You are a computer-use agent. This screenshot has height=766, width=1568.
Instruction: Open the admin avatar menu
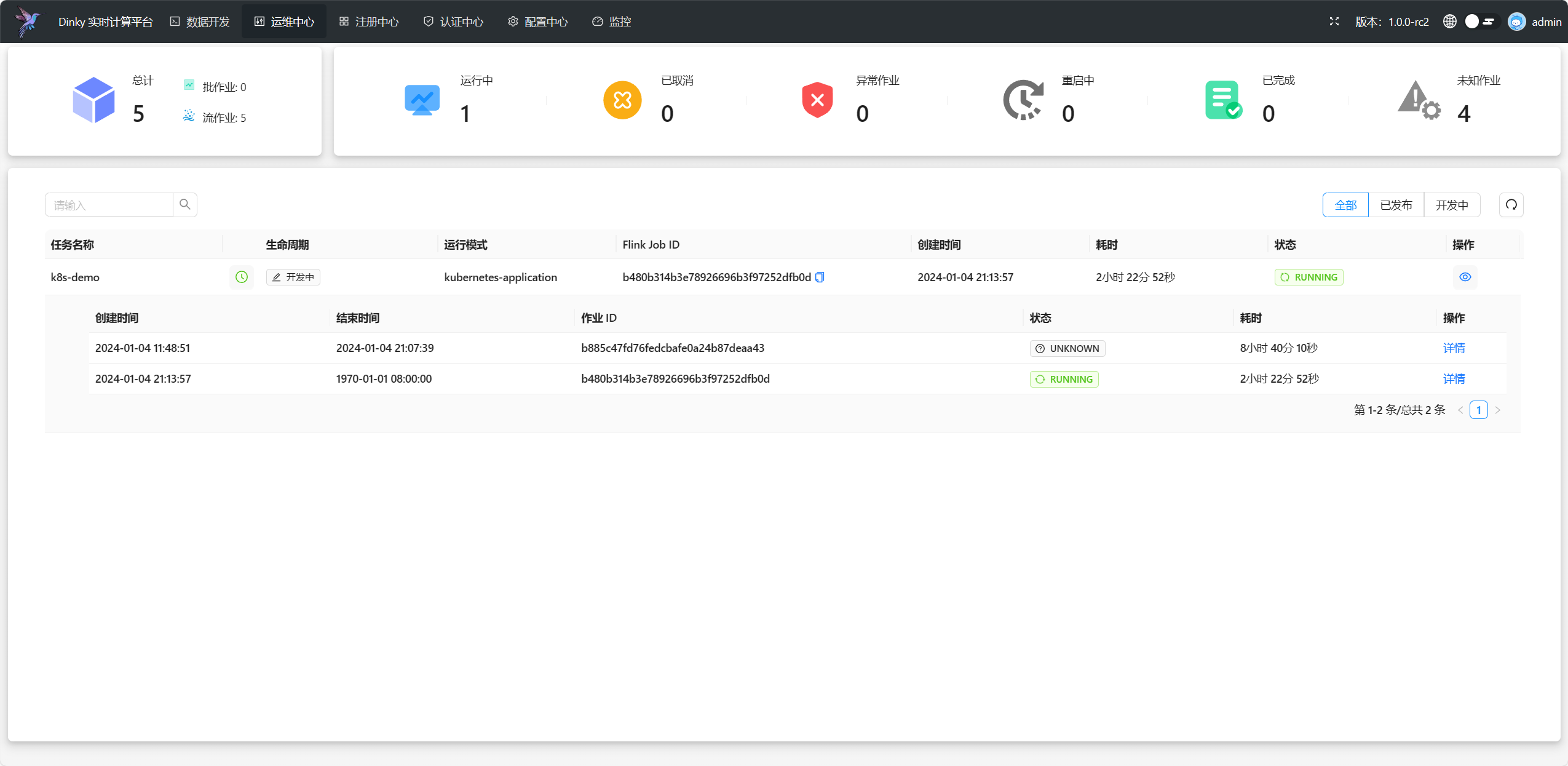click(x=1516, y=22)
